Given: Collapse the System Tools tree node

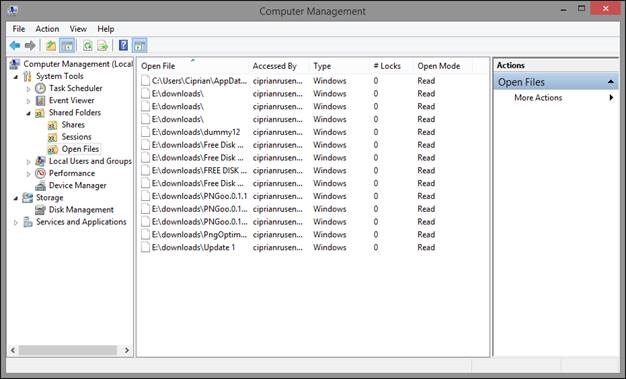Looking at the screenshot, I should tap(16, 77).
